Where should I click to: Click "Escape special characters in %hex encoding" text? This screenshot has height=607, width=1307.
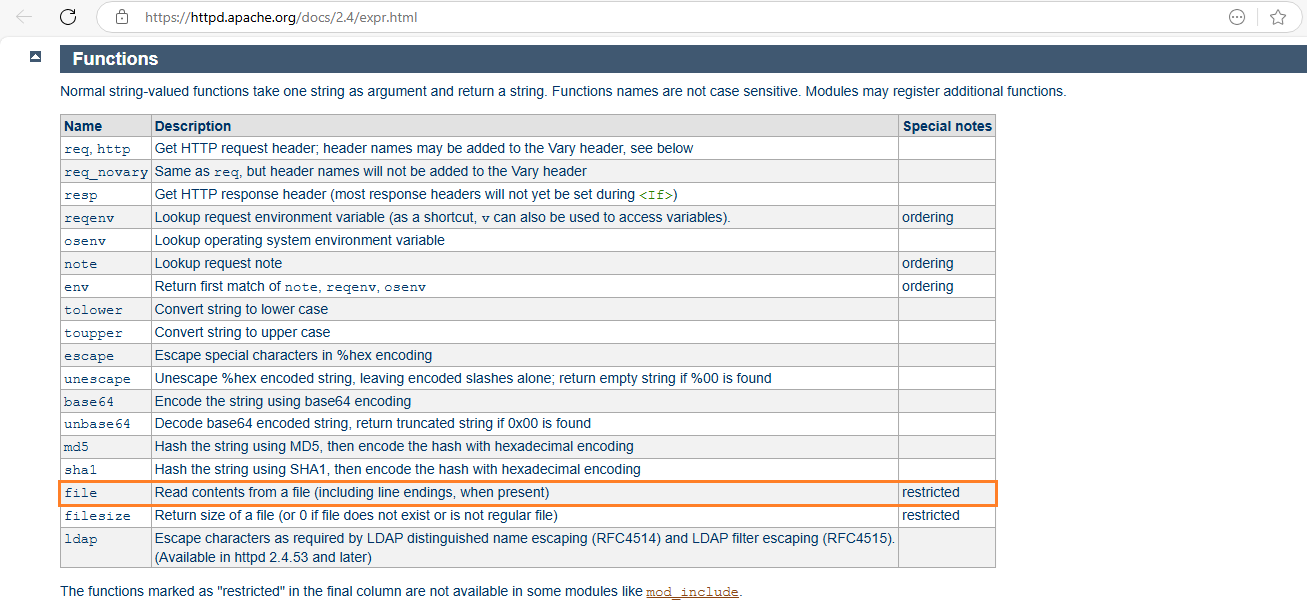pos(293,356)
